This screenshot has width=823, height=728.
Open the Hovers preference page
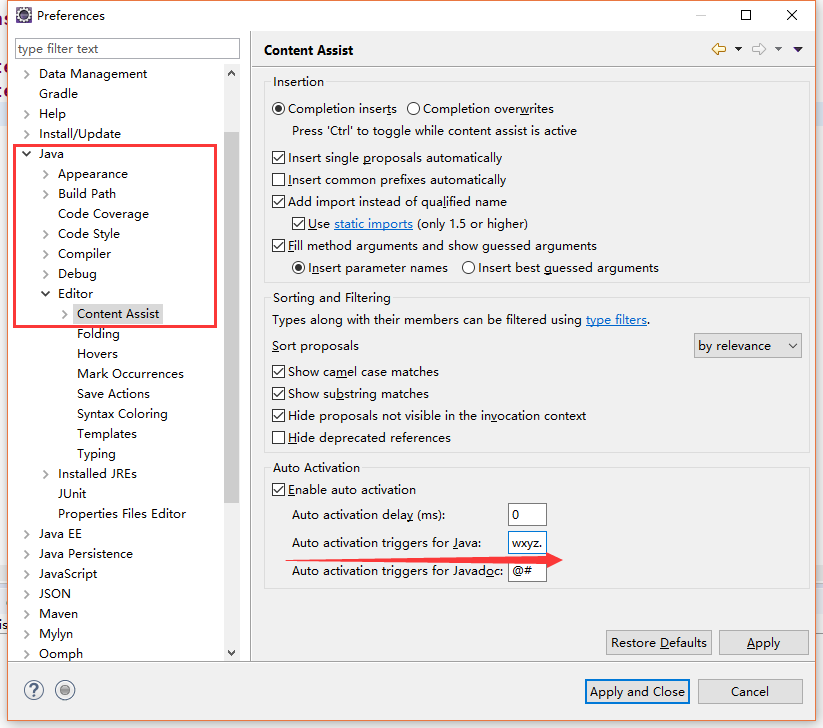coord(97,354)
